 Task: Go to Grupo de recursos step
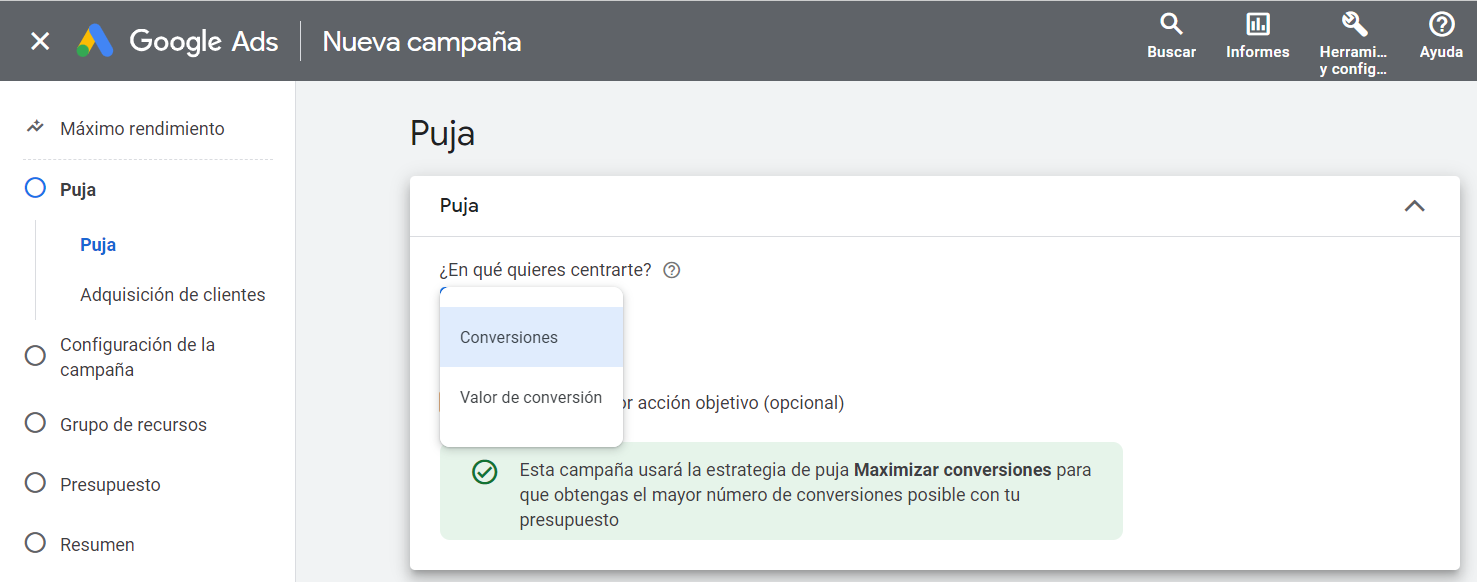133,425
